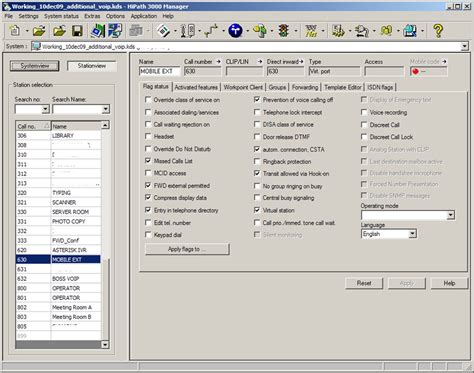Click the Name input field
Screen dimensions: 474x373
coord(159,71)
